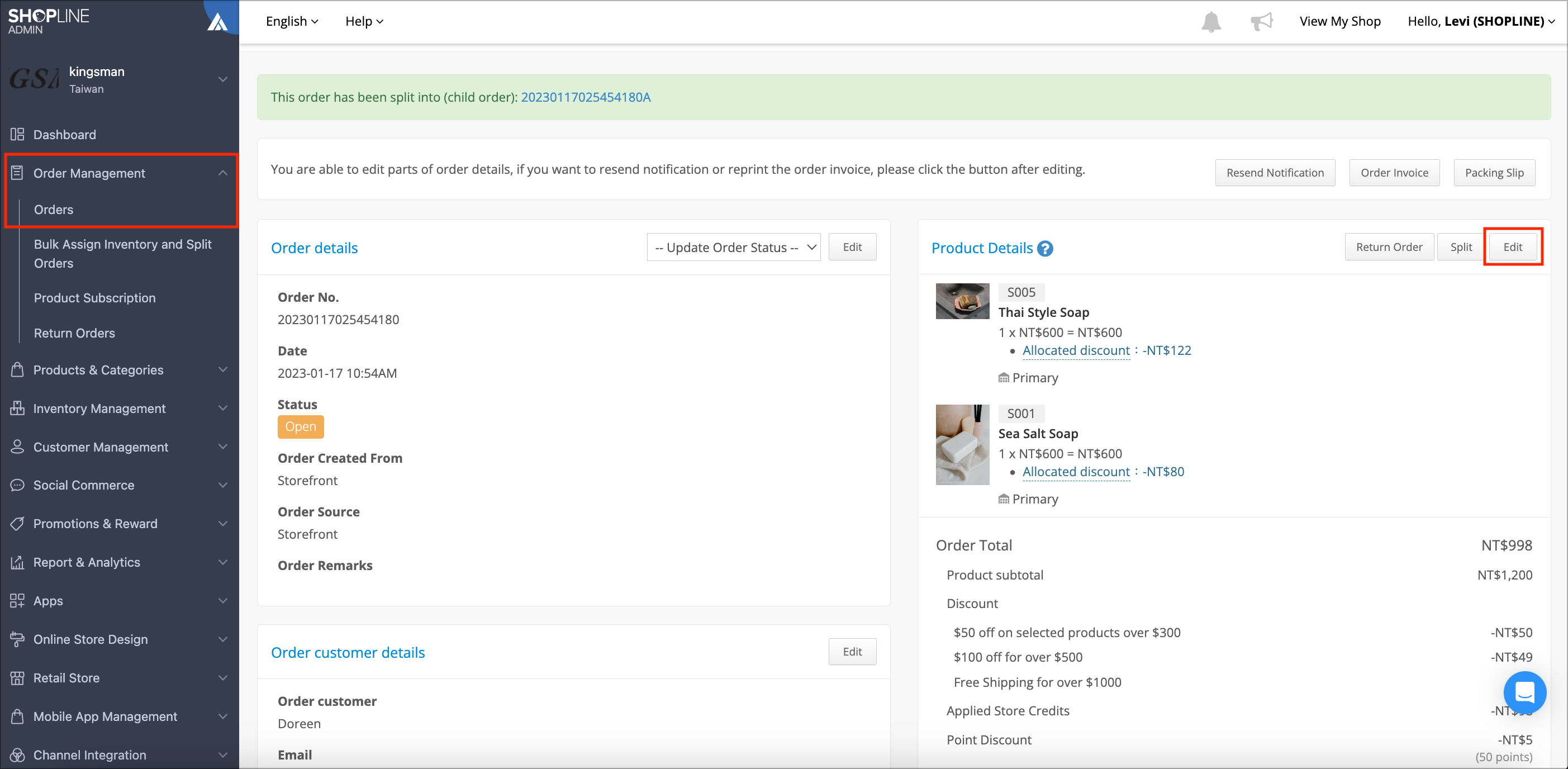Open Return Orders menu item
The width and height of the screenshot is (1568, 769).
click(x=74, y=333)
